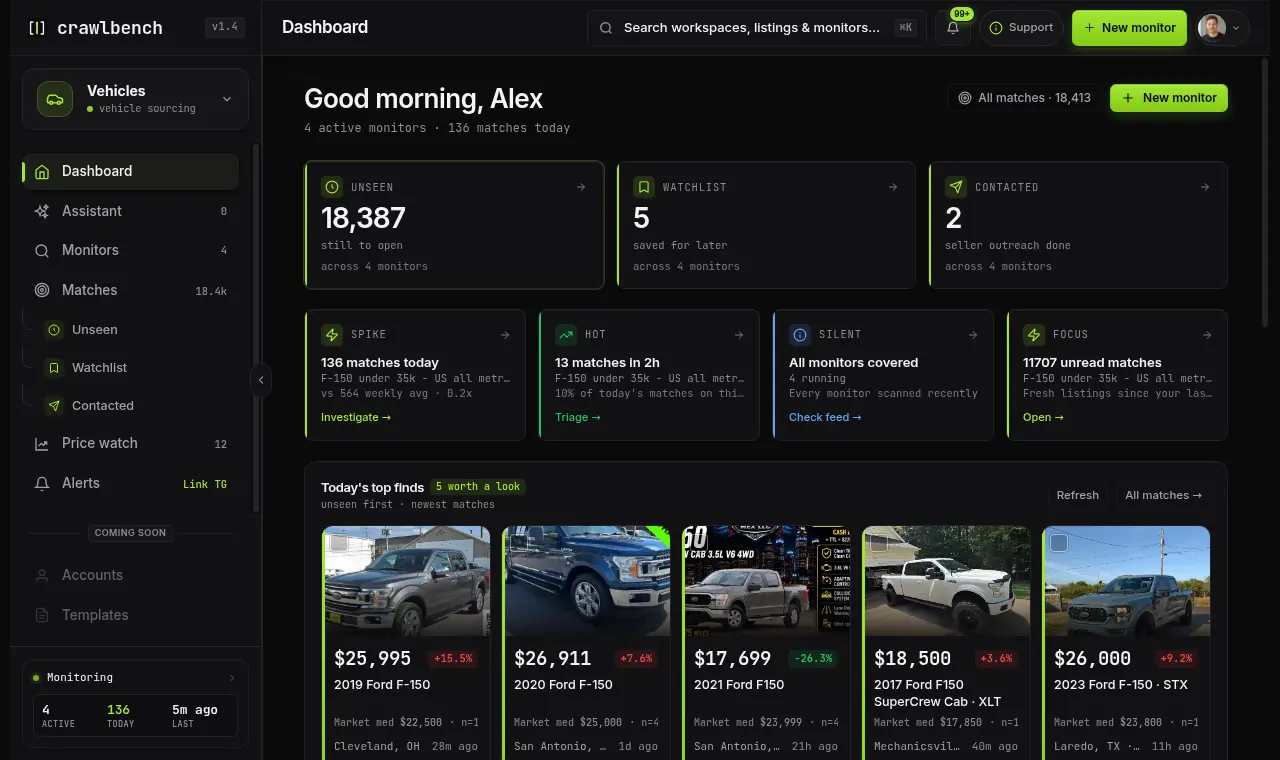This screenshot has height=760, width=1280.
Task: Select checkbox on 2017 Ford F150 SuperCrew listing
Action: (x=879, y=543)
